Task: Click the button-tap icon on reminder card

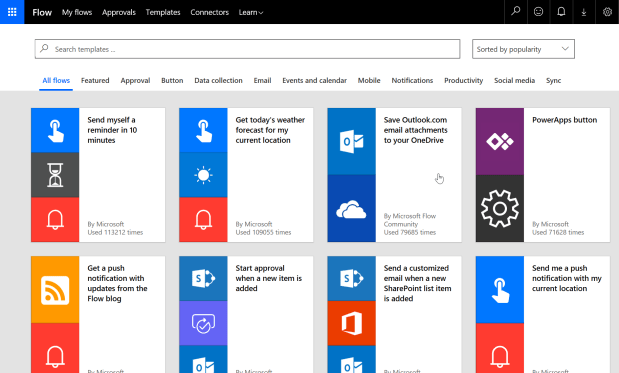Action: tap(55, 130)
